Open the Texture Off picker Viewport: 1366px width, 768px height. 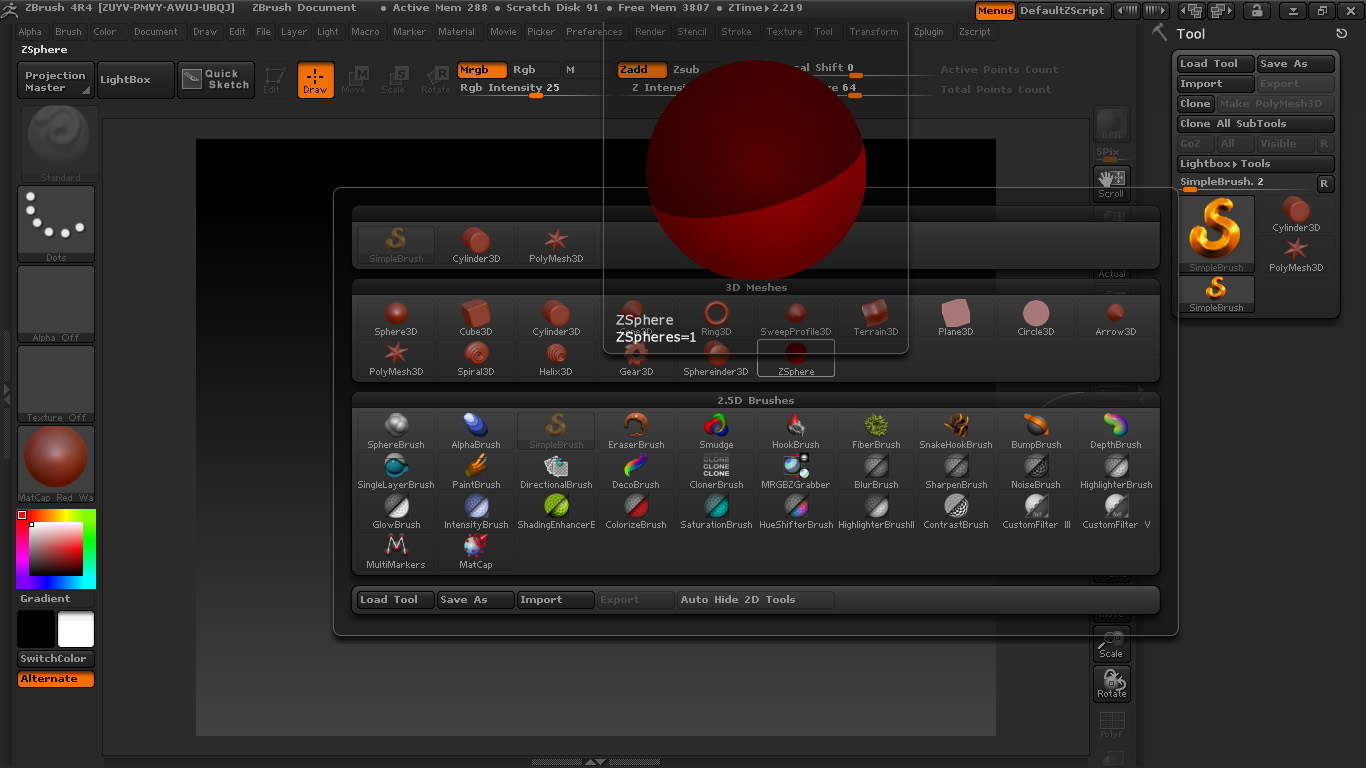click(56, 384)
